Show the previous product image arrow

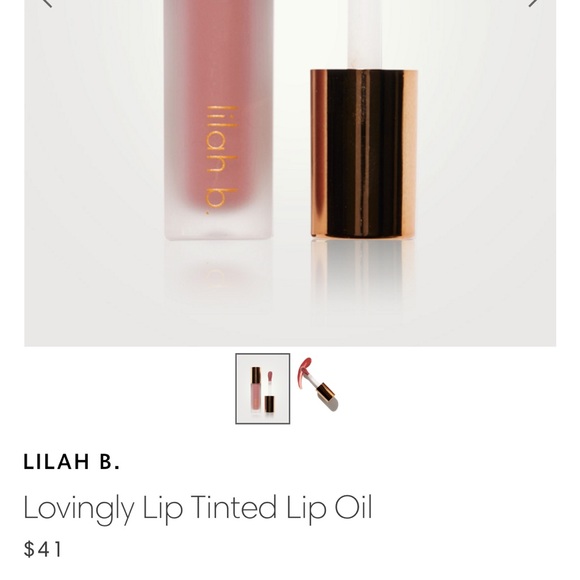tap(47, 3)
